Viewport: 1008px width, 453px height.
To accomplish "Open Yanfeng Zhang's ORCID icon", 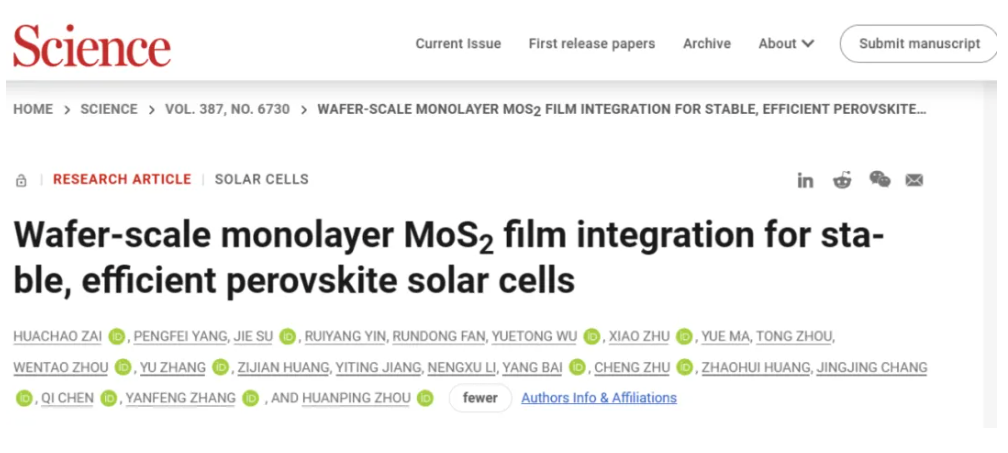I will coord(251,398).
